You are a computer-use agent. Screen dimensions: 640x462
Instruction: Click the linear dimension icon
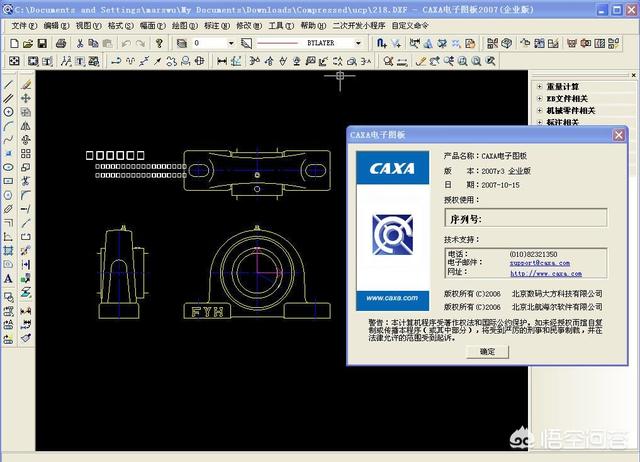click(x=222, y=61)
